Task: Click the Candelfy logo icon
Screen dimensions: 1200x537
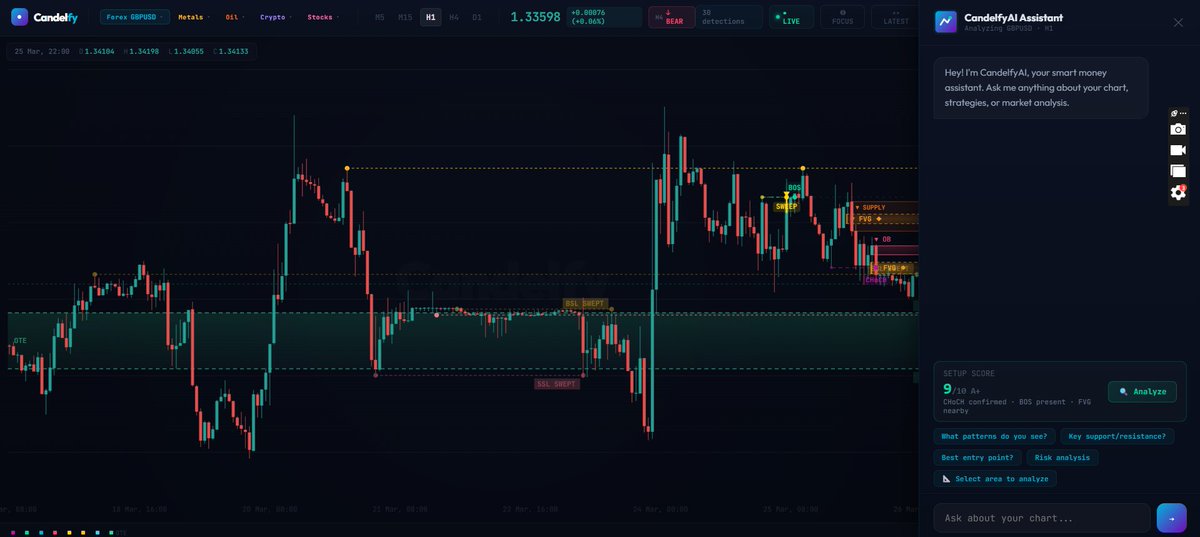Action: [x=19, y=17]
